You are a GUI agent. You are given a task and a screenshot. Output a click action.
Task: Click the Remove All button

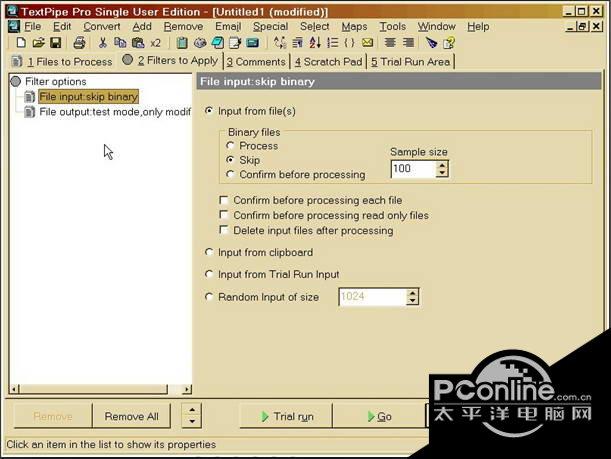click(x=131, y=416)
